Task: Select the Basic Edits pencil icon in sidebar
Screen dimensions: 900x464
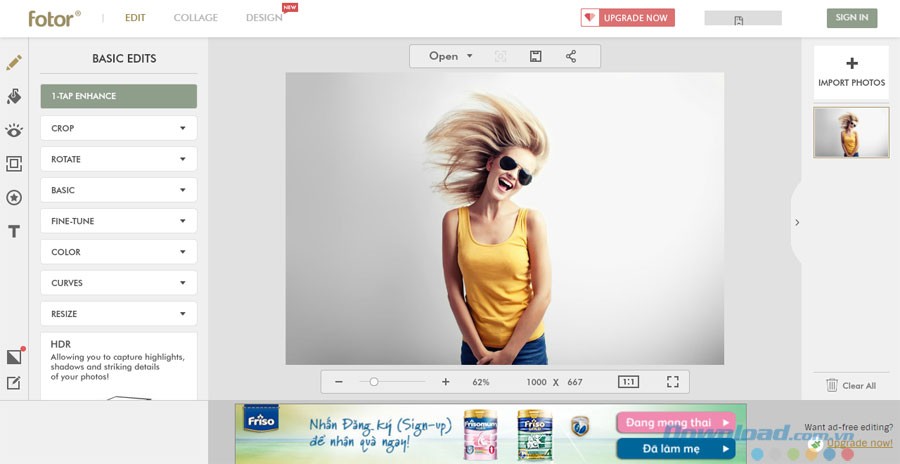Action: (x=14, y=63)
